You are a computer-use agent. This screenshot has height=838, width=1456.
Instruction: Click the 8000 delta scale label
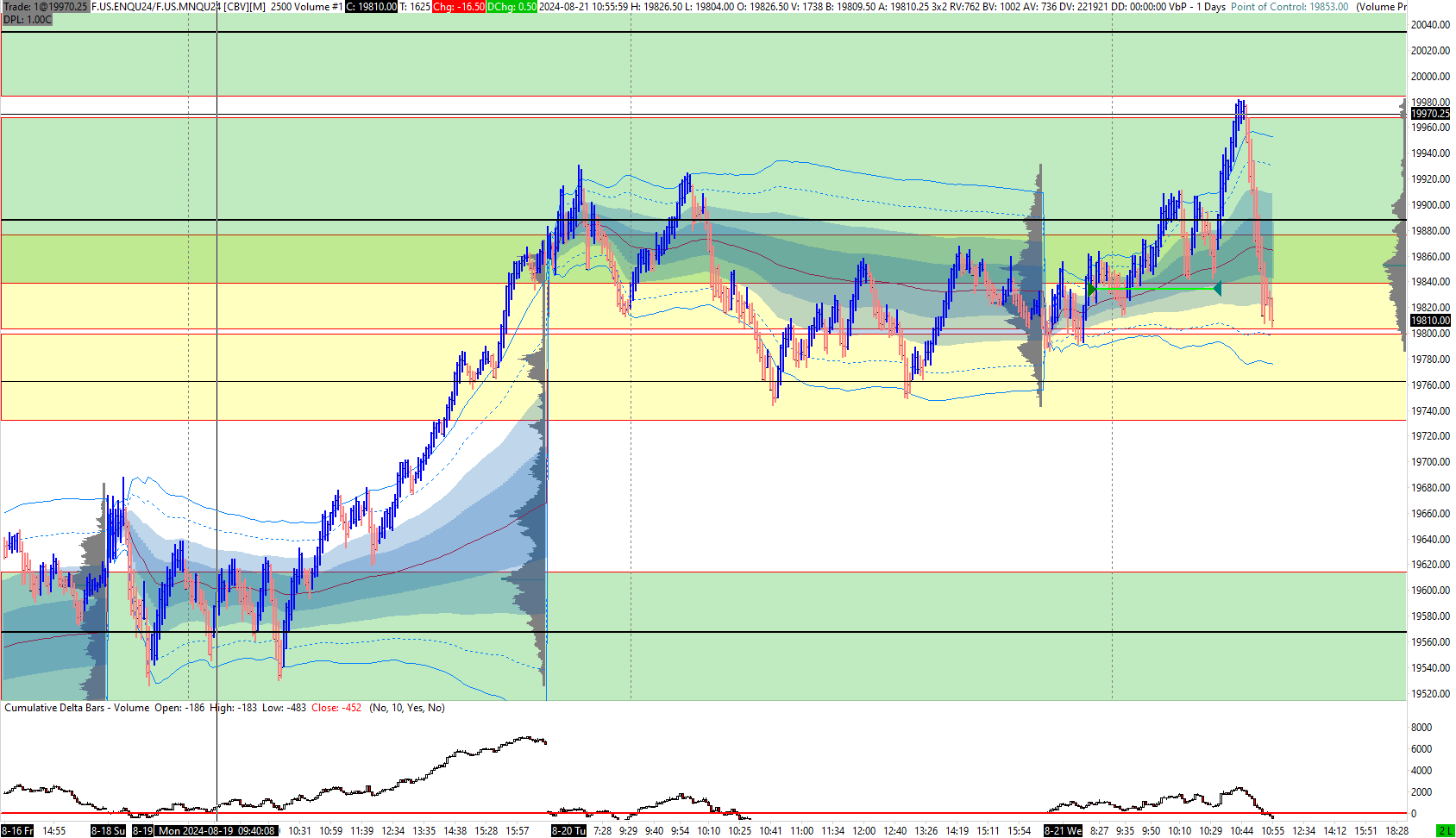(1421, 728)
